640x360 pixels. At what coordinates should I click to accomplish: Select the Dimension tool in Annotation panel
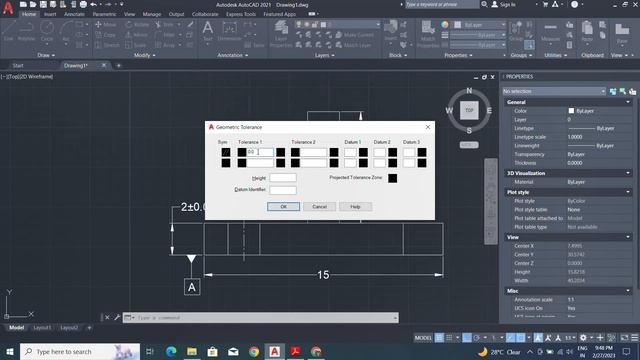229,31
